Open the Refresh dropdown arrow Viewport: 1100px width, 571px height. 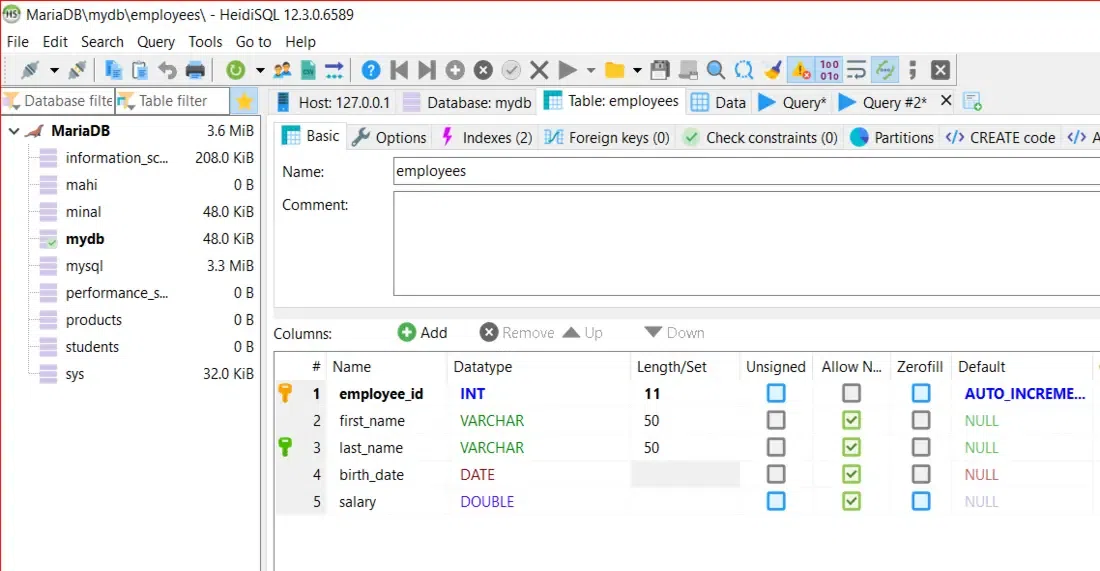coord(260,70)
